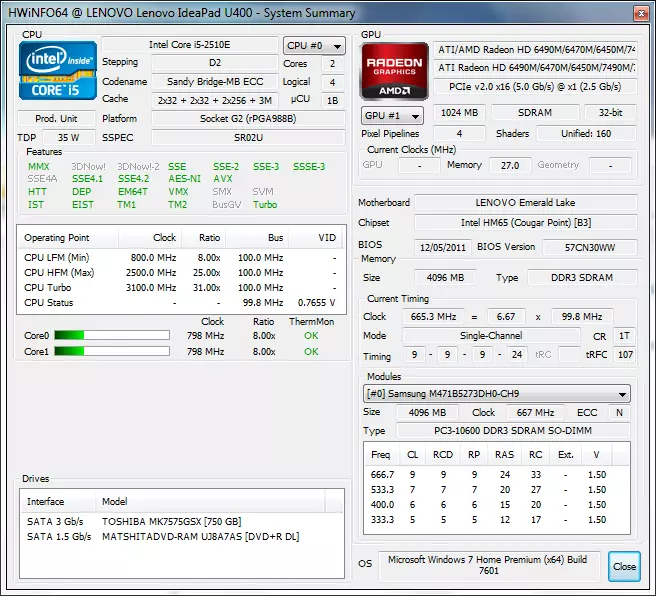Close the System Summary window with X
Image resolution: width=656 pixels, height=596 pixels.
[641, 13]
